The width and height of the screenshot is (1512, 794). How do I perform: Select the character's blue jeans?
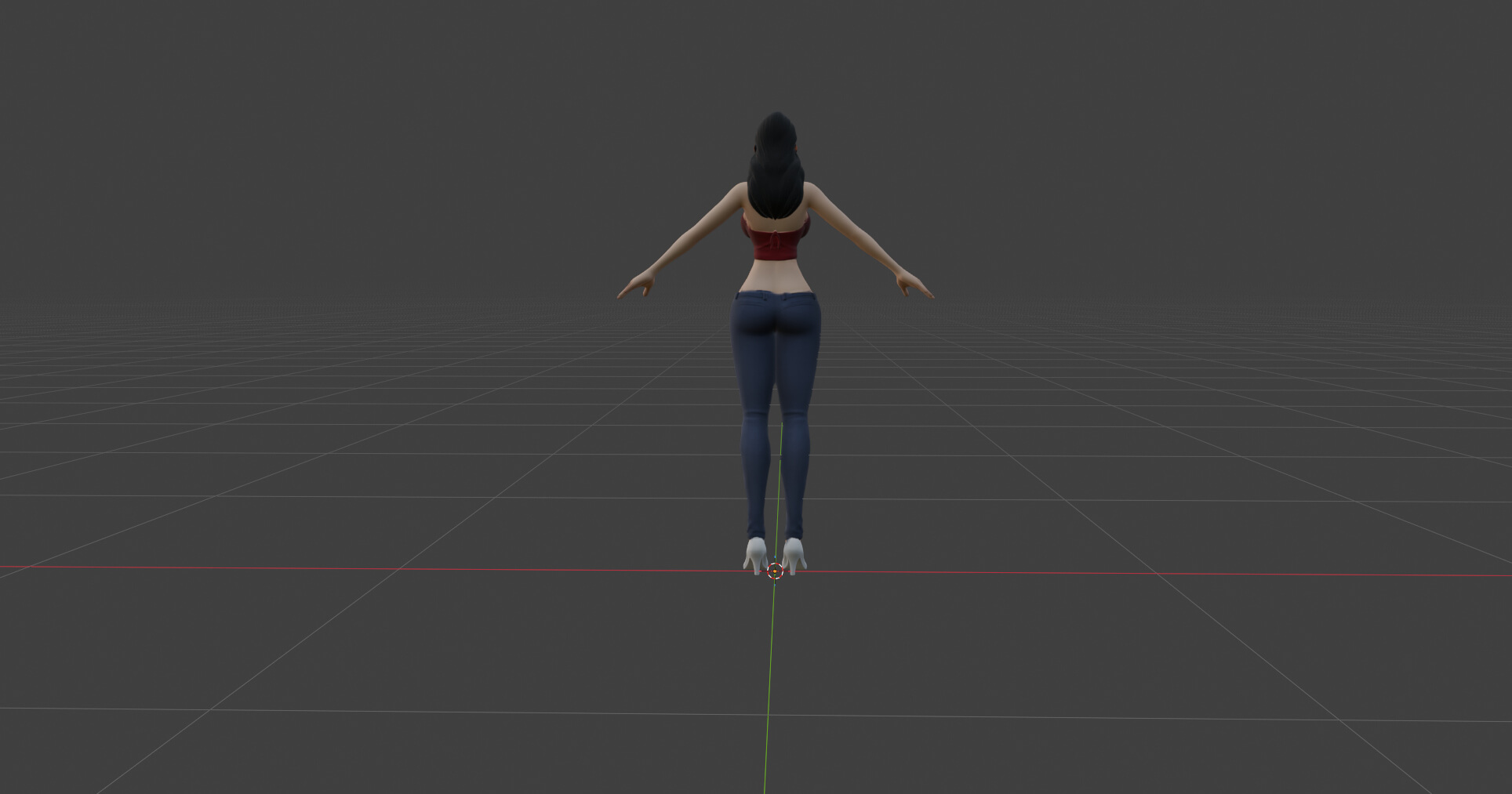[x=776, y=414]
